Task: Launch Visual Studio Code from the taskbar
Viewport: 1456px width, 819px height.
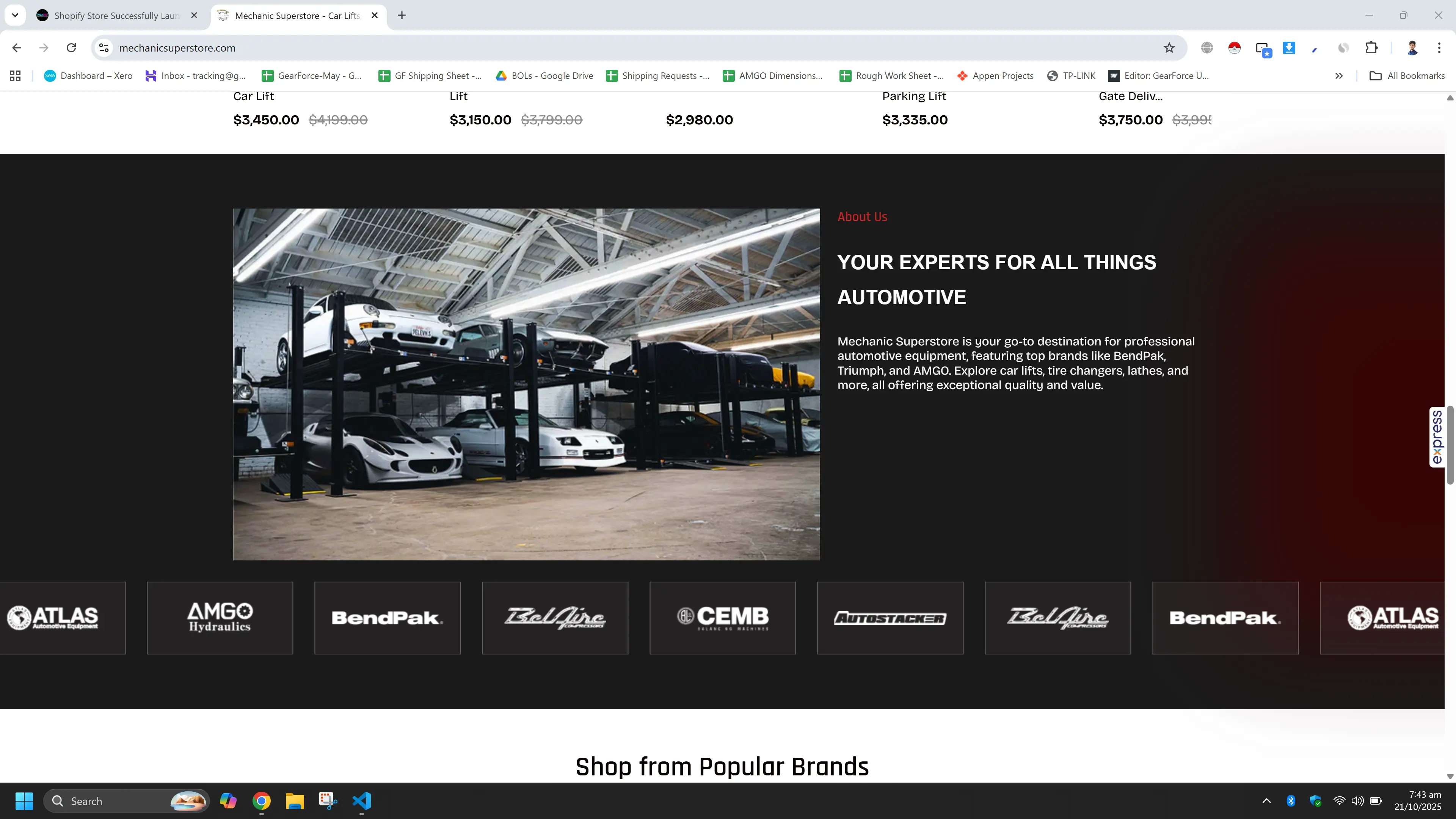Action: click(x=362, y=801)
